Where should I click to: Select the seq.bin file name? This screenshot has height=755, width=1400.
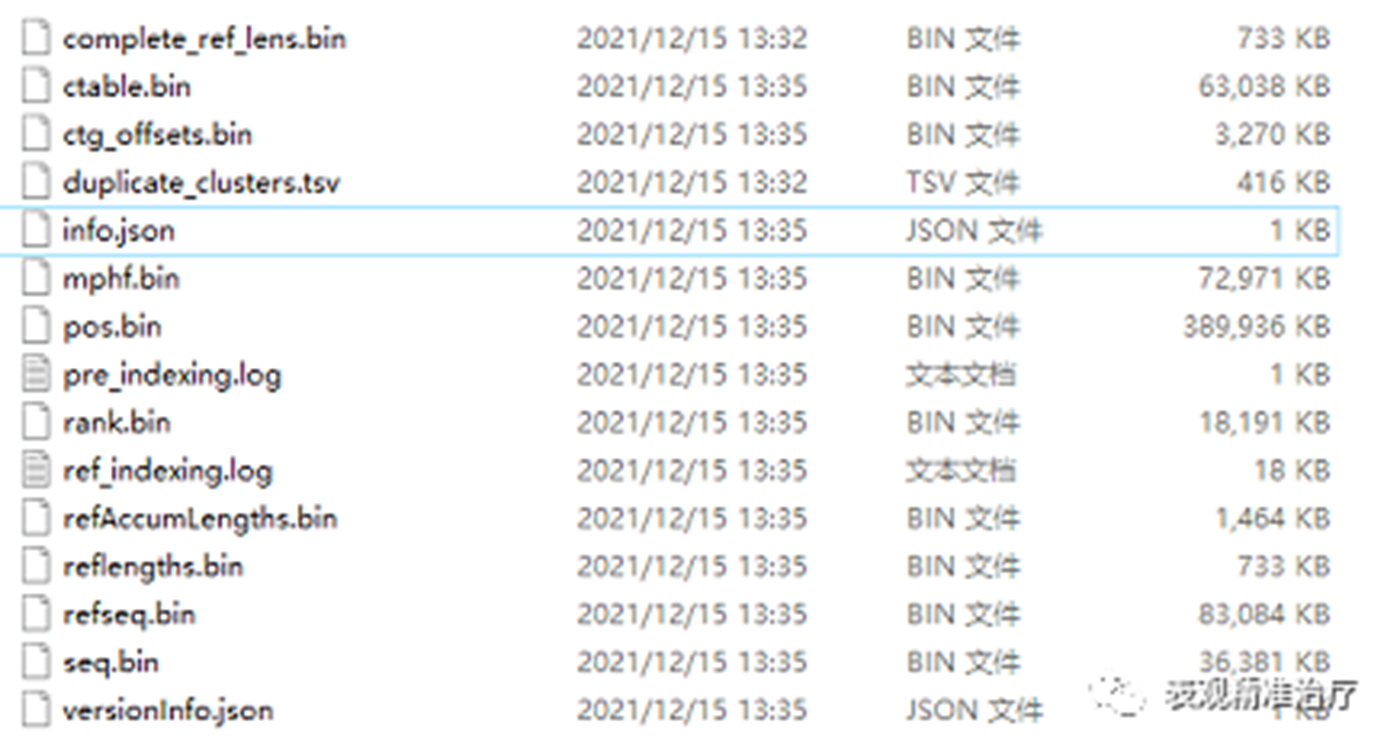pyautogui.click(x=111, y=663)
